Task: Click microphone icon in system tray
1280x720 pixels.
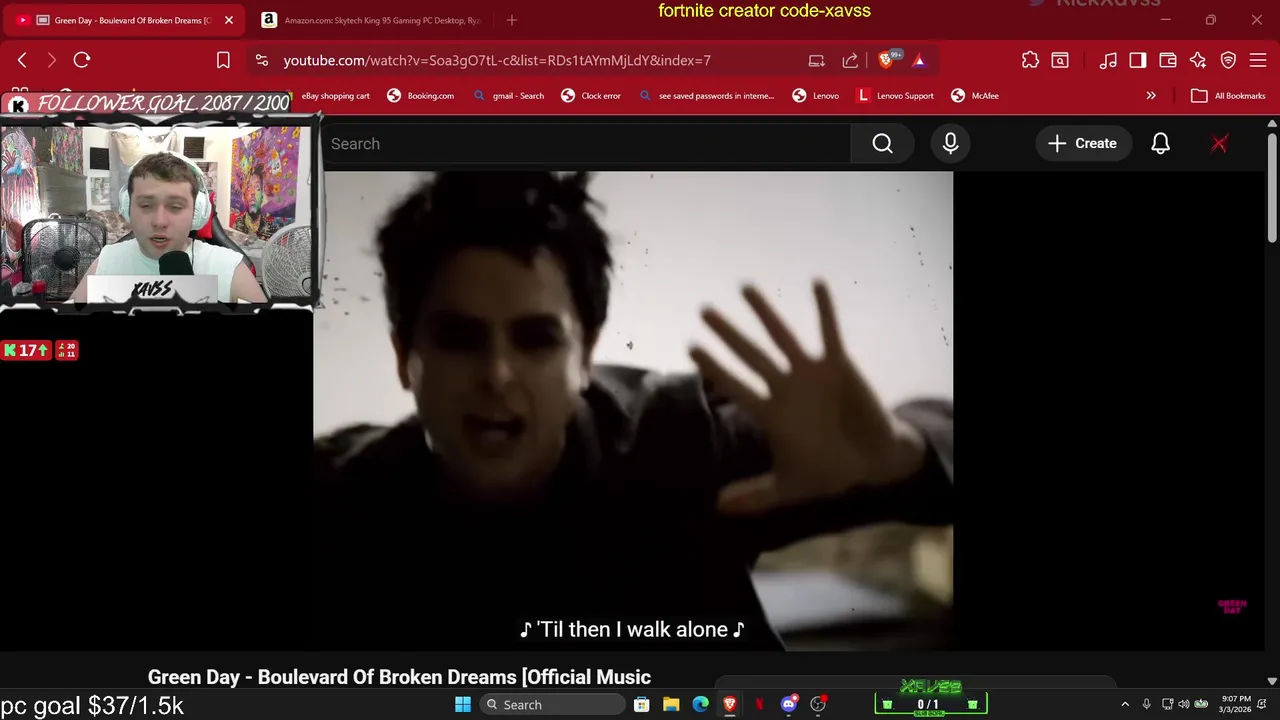Action: click(x=1147, y=705)
